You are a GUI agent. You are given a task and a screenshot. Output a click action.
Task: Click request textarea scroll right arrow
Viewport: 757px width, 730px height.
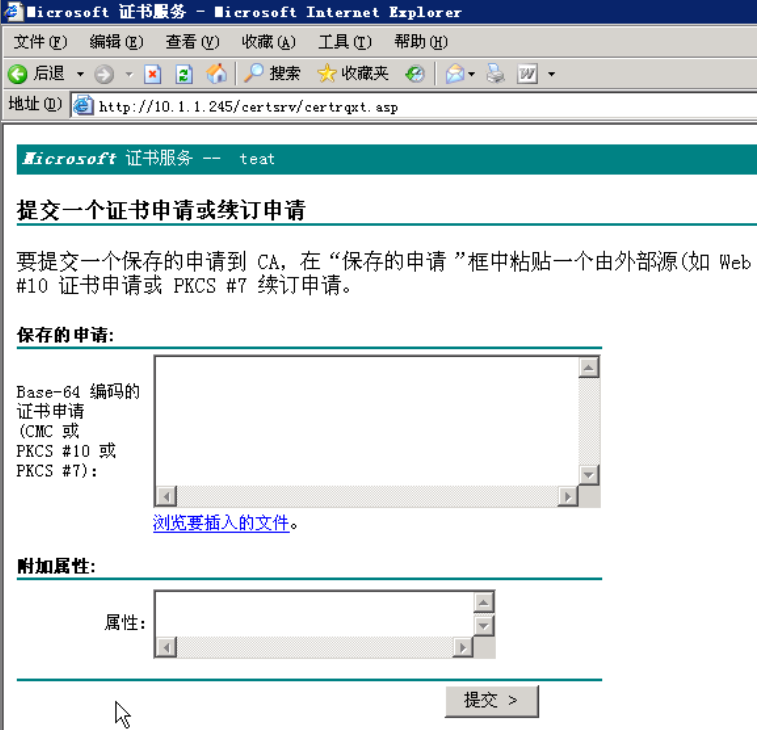click(568, 496)
